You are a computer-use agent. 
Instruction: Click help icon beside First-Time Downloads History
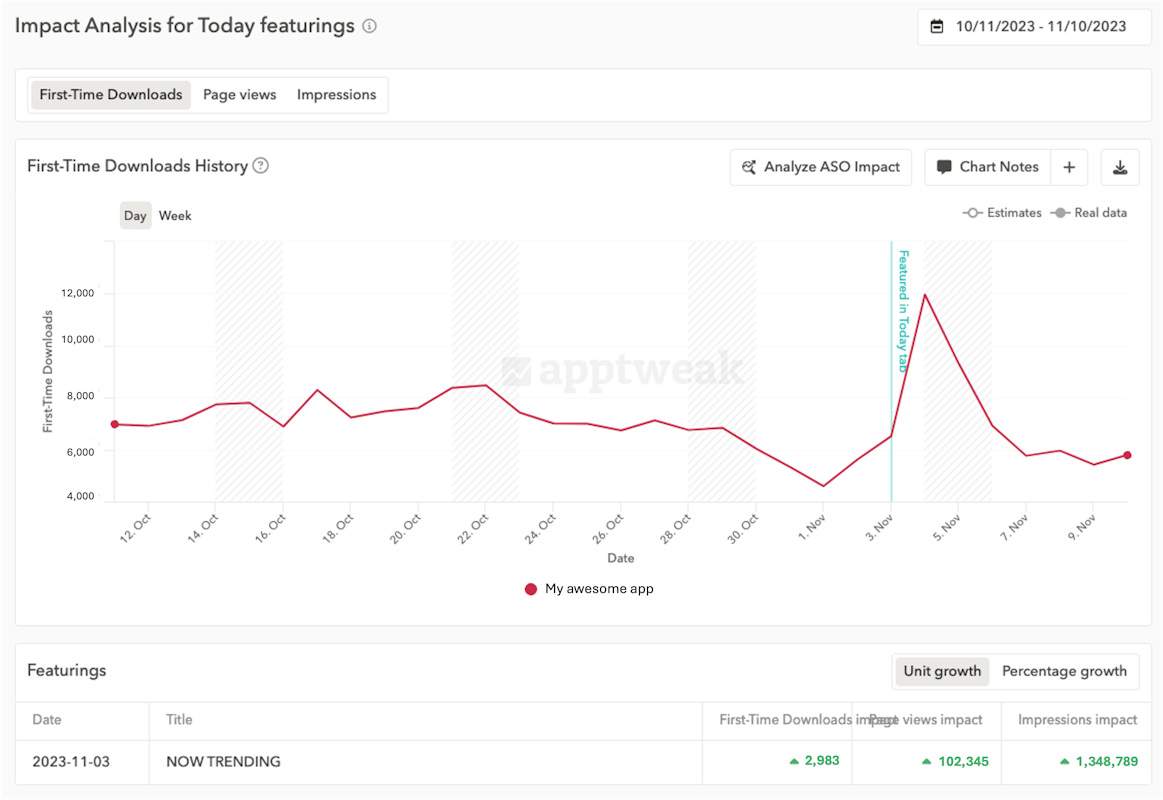tap(260, 166)
